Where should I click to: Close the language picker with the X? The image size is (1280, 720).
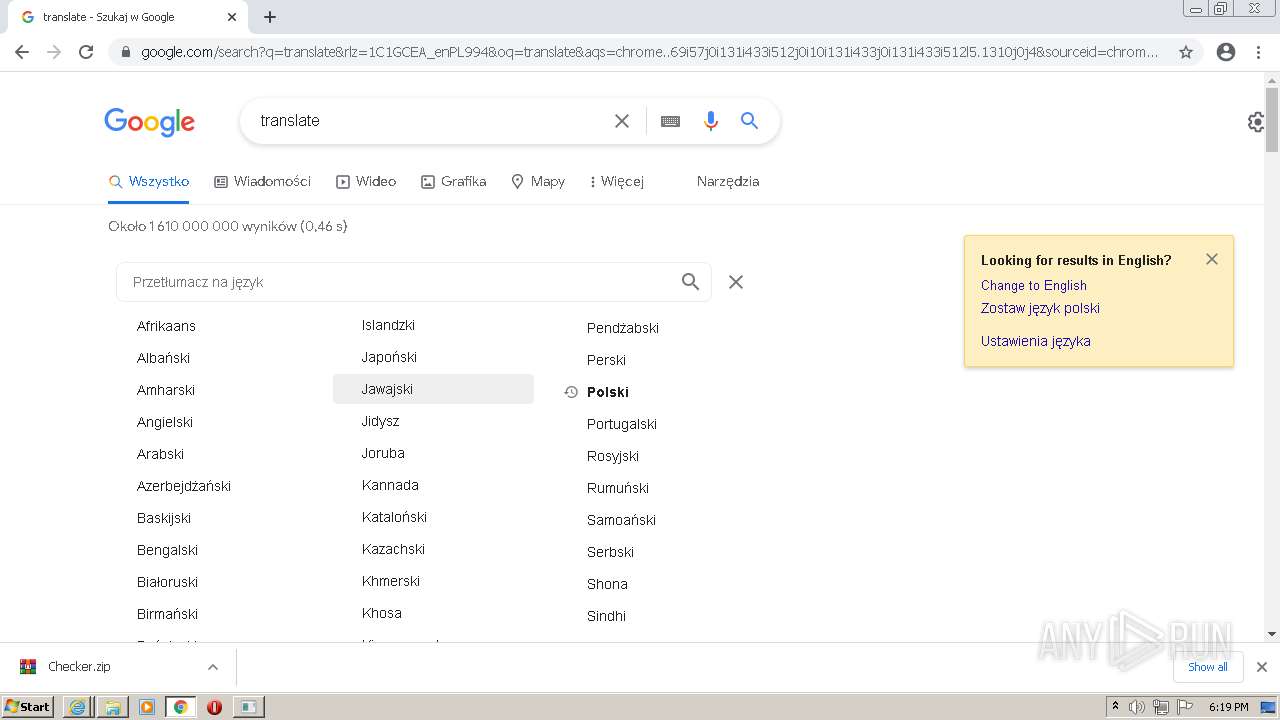[x=736, y=282]
